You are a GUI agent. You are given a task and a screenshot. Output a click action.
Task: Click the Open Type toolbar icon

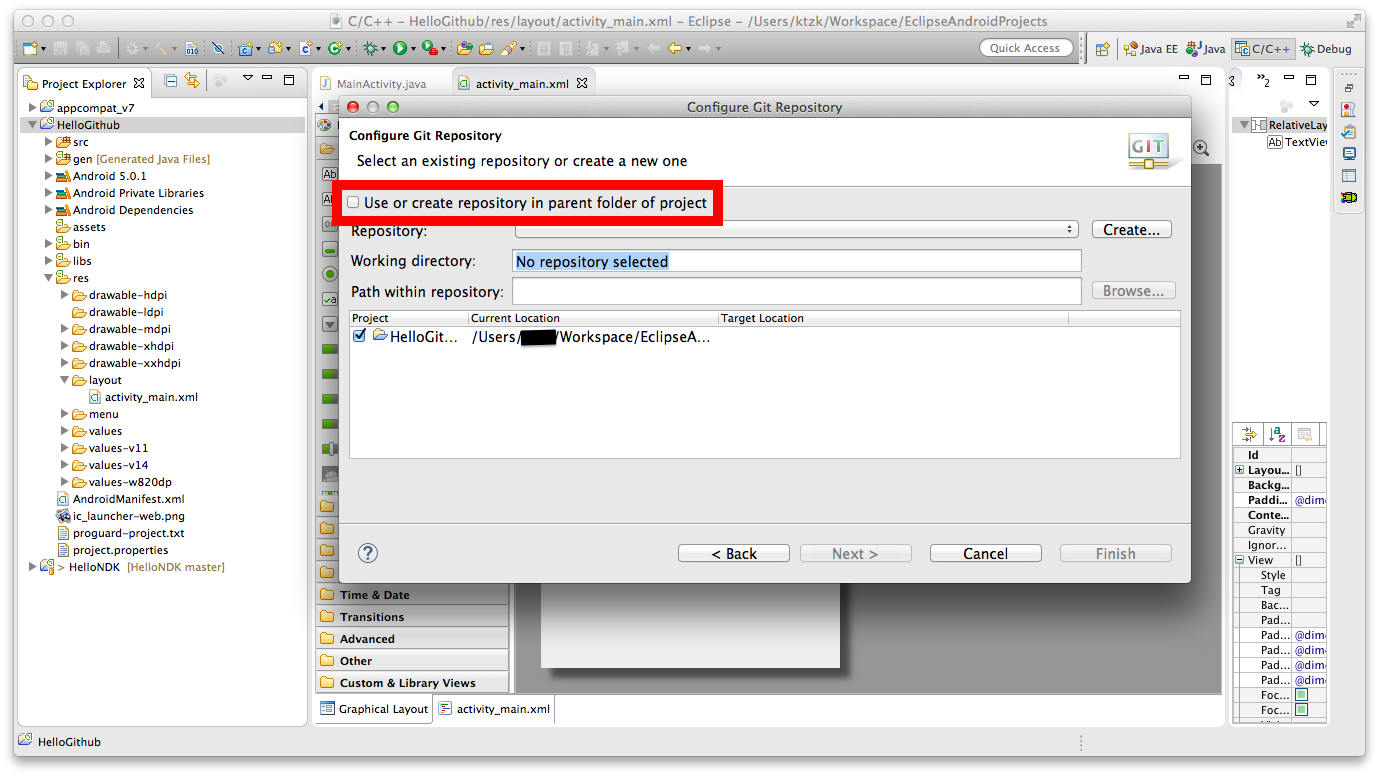coord(464,48)
